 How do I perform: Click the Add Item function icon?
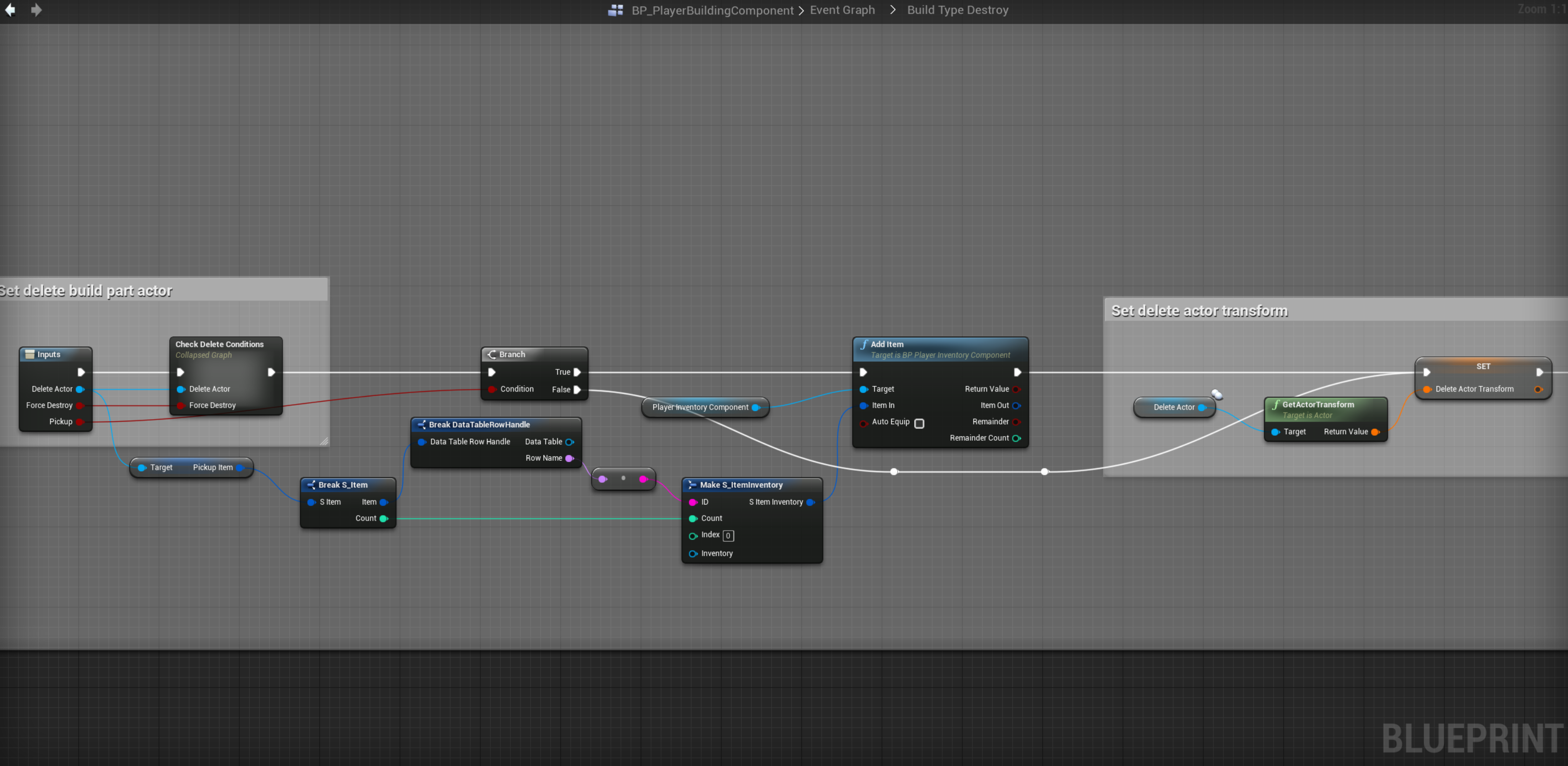tap(864, 344)
